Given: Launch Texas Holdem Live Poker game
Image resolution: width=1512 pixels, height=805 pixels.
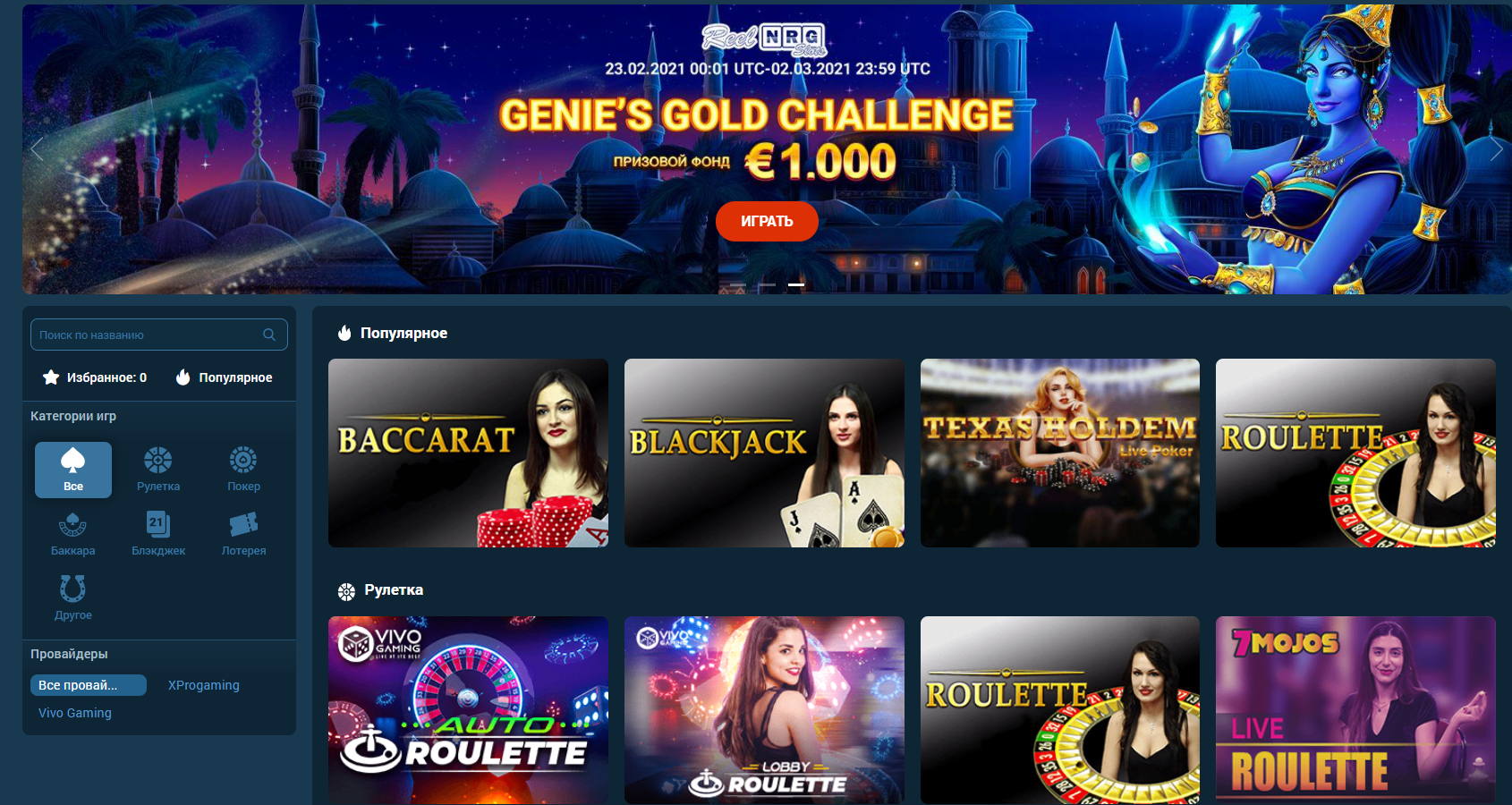Looking at the screenshot, I should coord(1060,453).
